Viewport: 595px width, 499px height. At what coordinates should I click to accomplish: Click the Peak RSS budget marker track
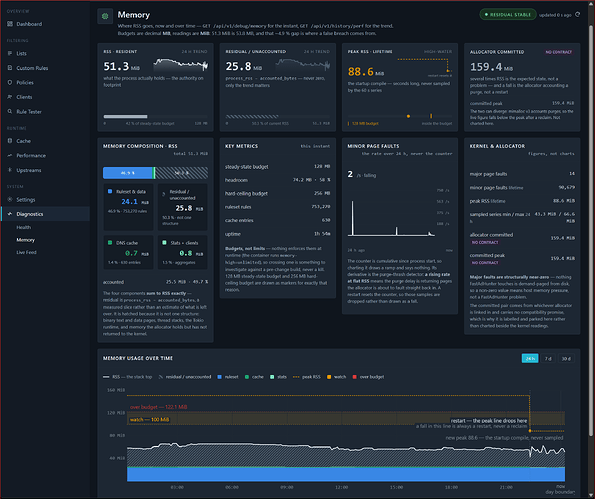coord(400,116)
